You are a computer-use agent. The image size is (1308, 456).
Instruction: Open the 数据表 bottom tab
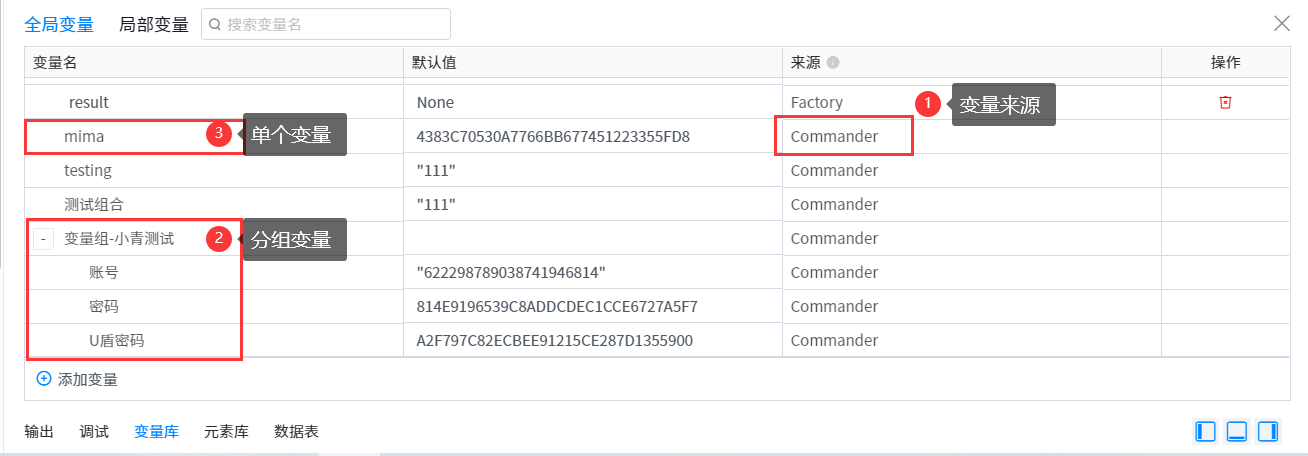(x=296, y=432)
